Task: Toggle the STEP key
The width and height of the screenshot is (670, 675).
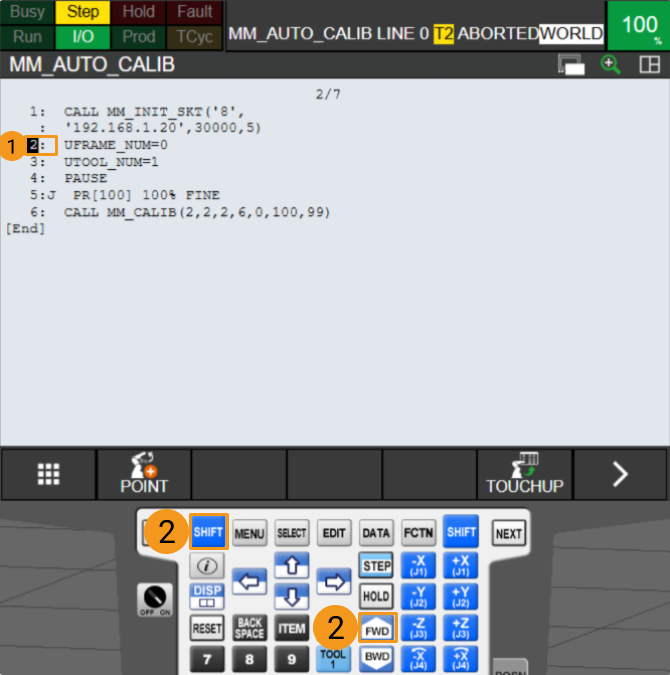Action: point(376,565)
